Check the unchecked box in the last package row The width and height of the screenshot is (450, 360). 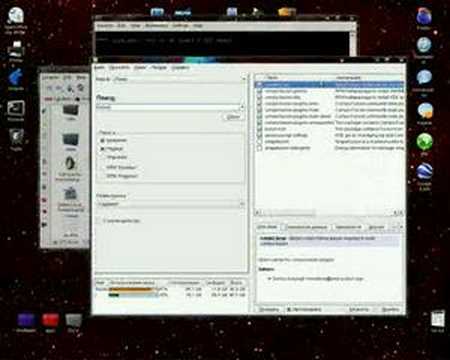tap(260, 148)
